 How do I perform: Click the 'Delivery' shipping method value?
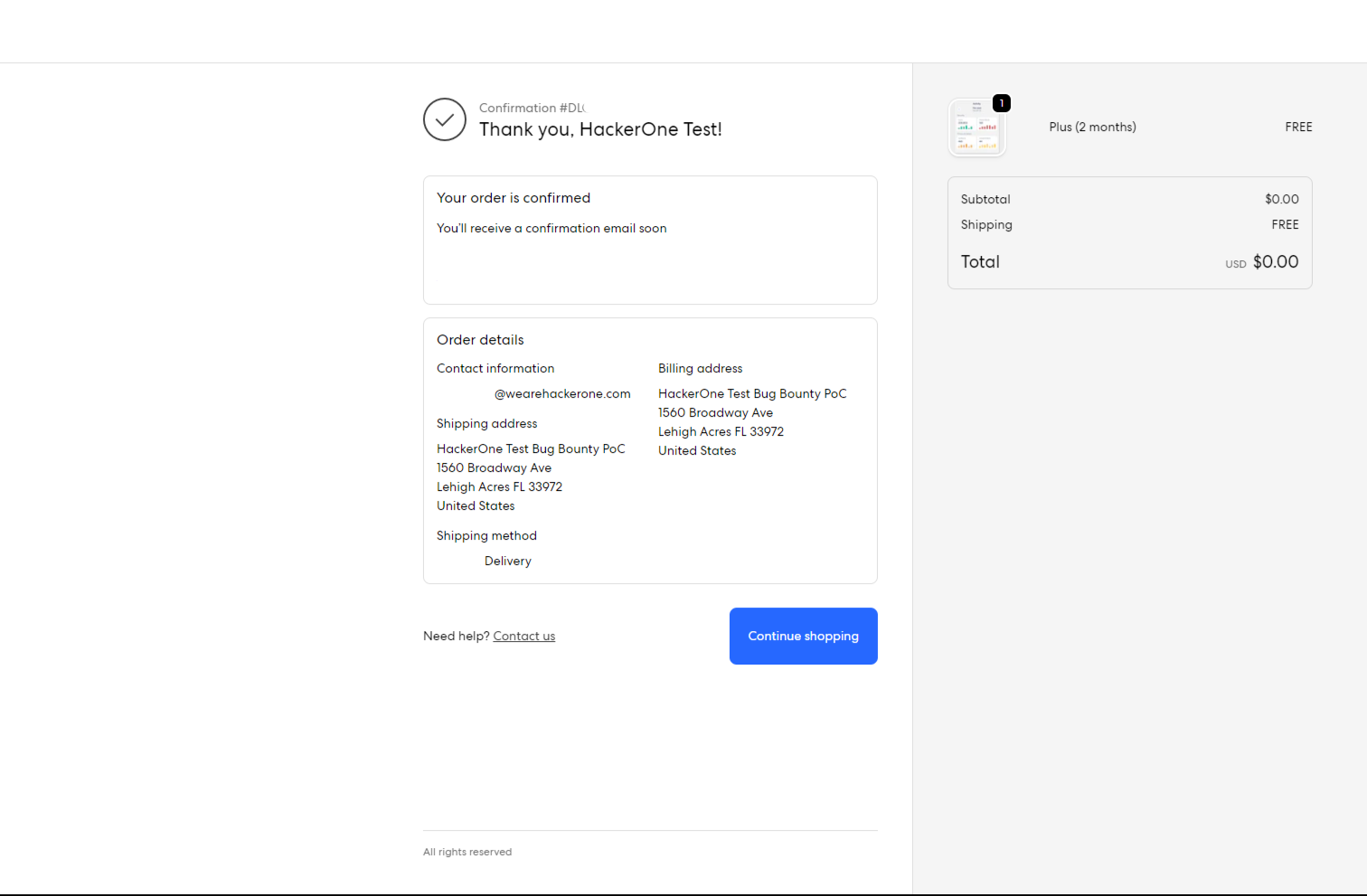point(508,561)
